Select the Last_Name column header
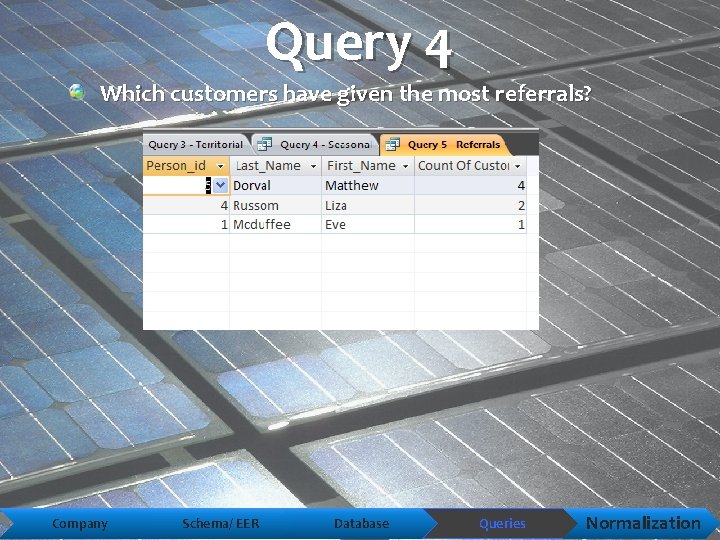This screenshot has height=540, width=720. click(x=276, y=166)
